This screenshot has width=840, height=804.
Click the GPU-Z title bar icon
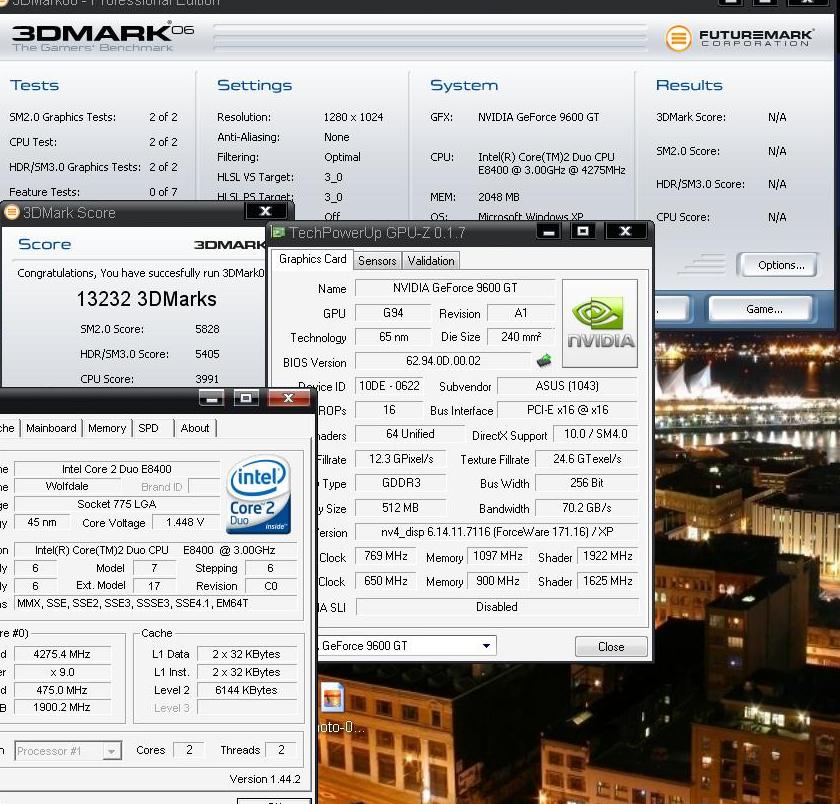[x=278, y=232]
